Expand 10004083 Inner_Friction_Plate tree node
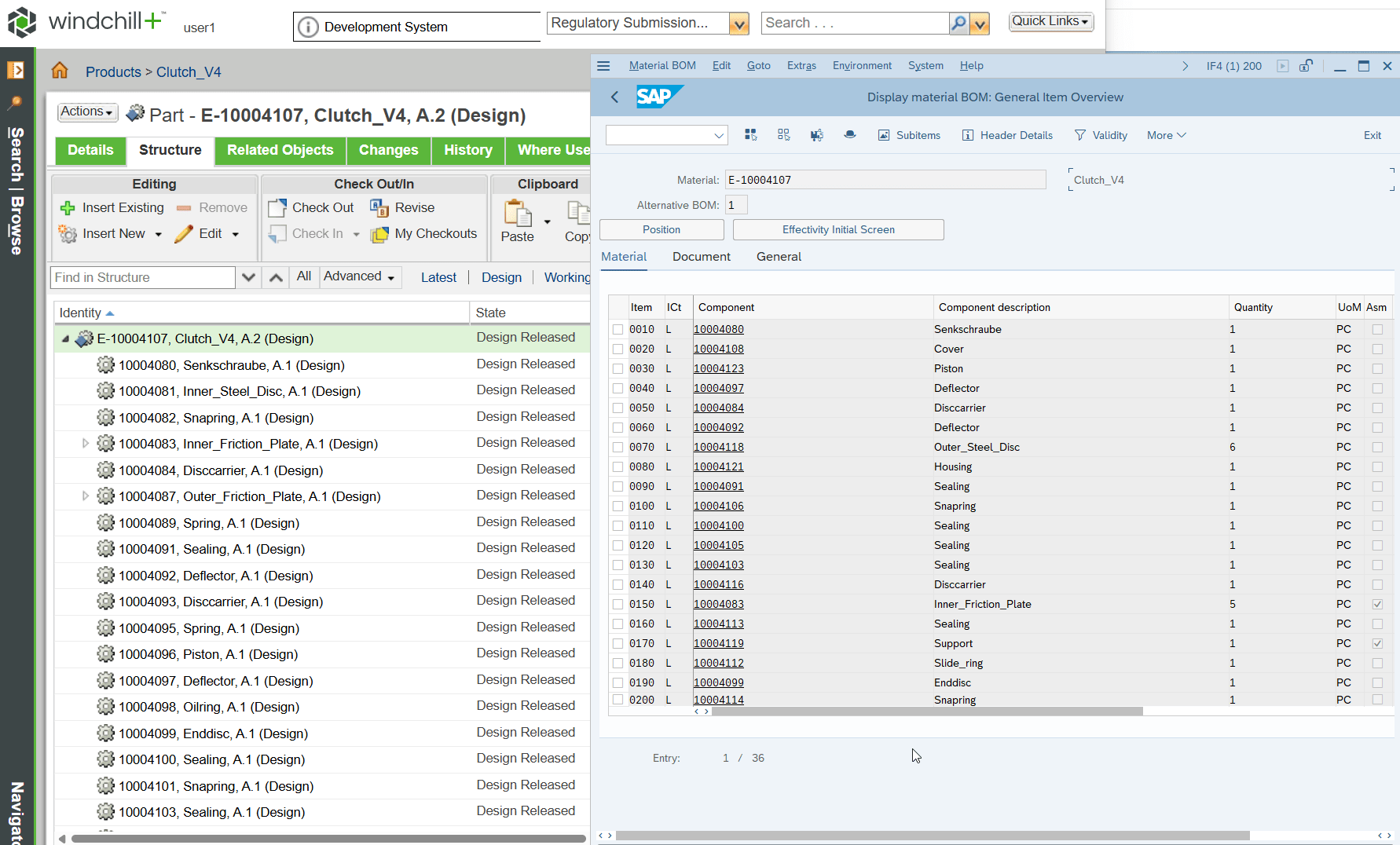This screenshot has width=1400, height=845. (86, 444)
